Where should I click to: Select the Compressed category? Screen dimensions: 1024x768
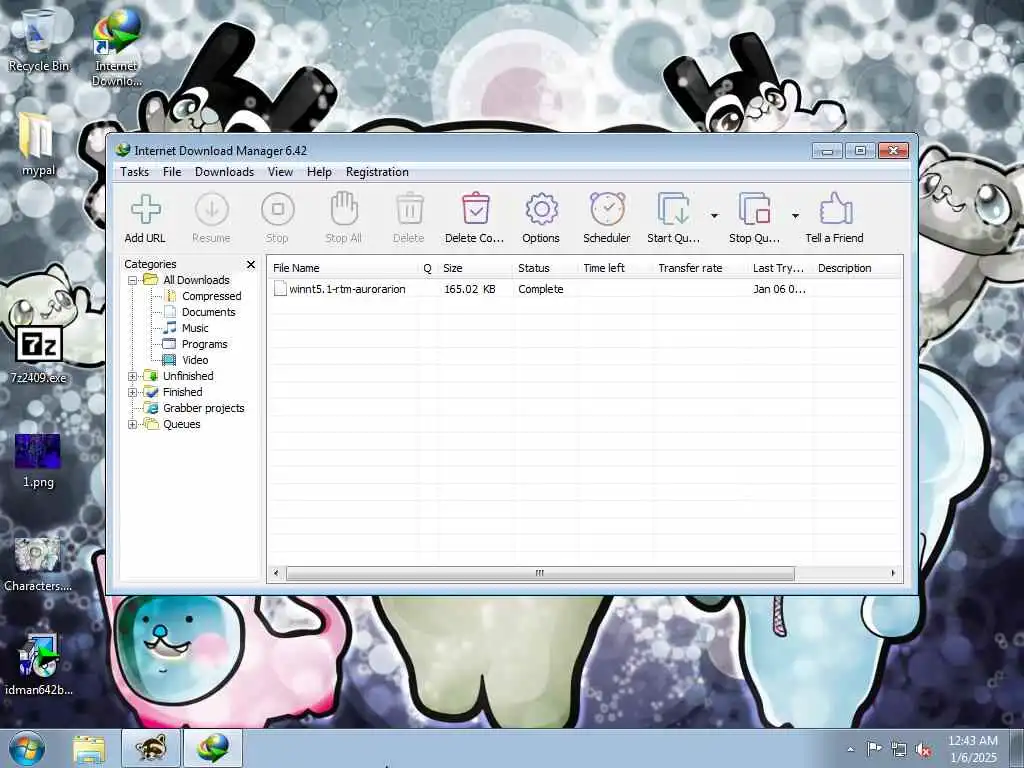212,296
